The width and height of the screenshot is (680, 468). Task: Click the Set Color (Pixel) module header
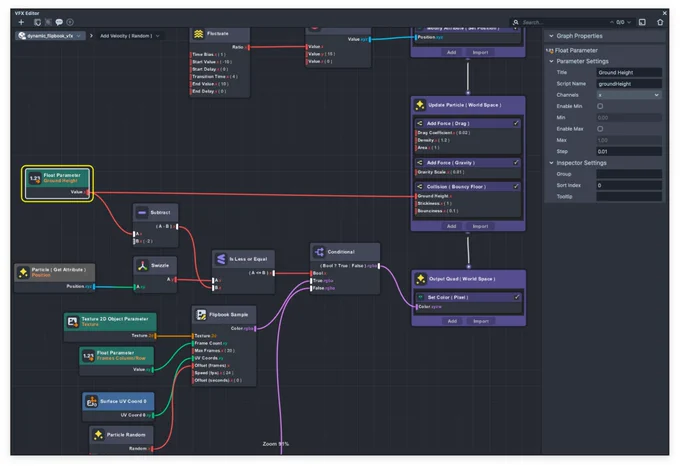[468, 297]
